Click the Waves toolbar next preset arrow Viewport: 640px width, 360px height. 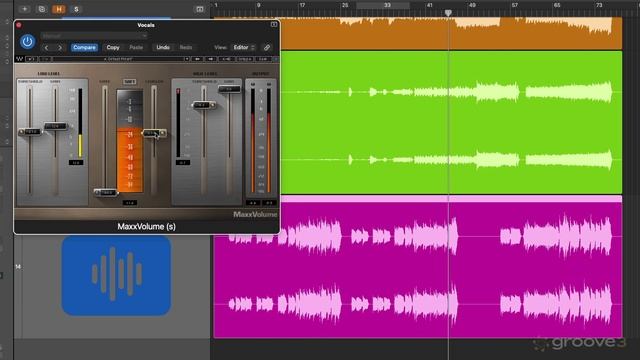[x=211, y=59]
